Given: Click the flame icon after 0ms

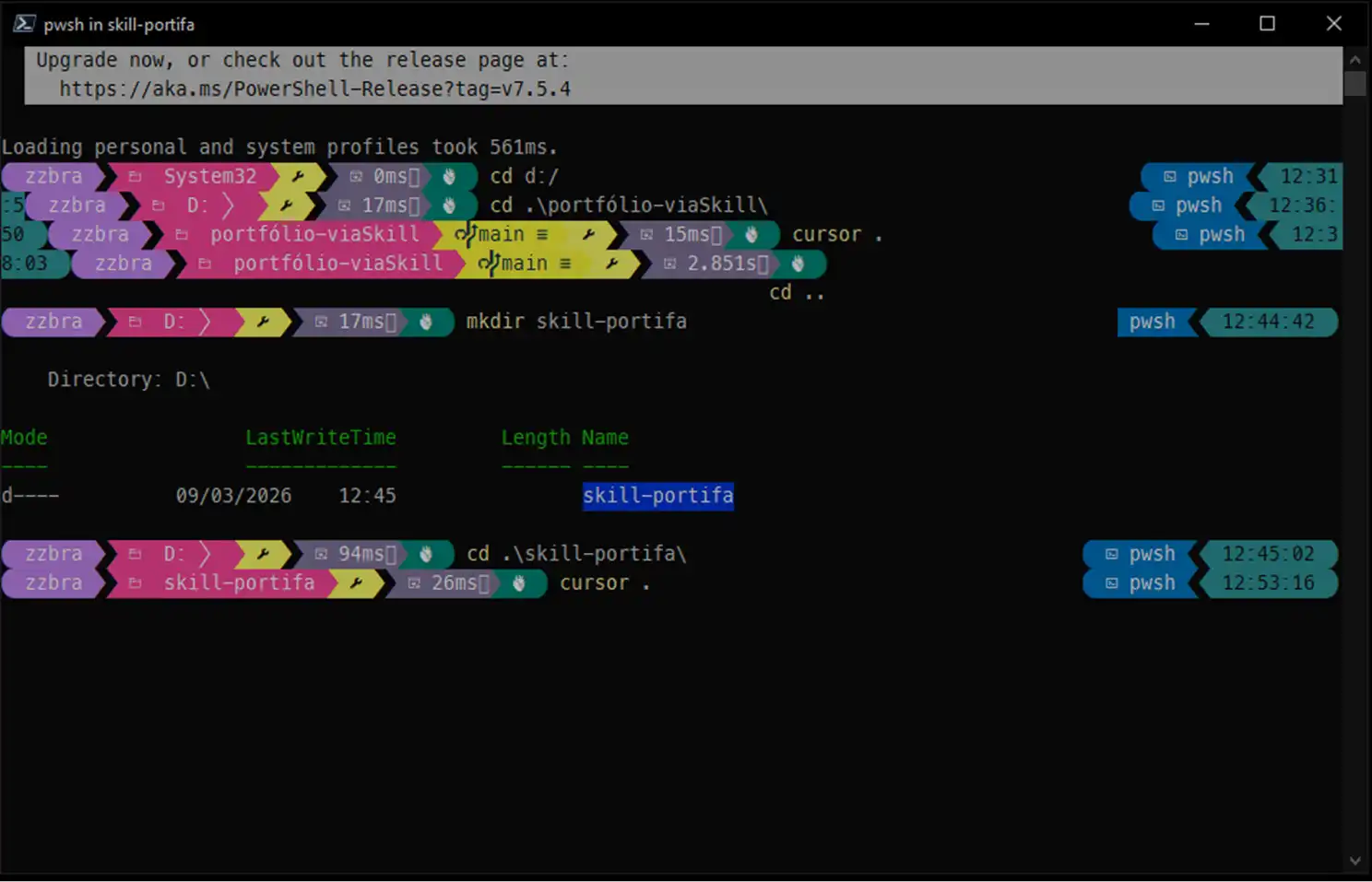Looking at the screenshot, I should (449, 176).
